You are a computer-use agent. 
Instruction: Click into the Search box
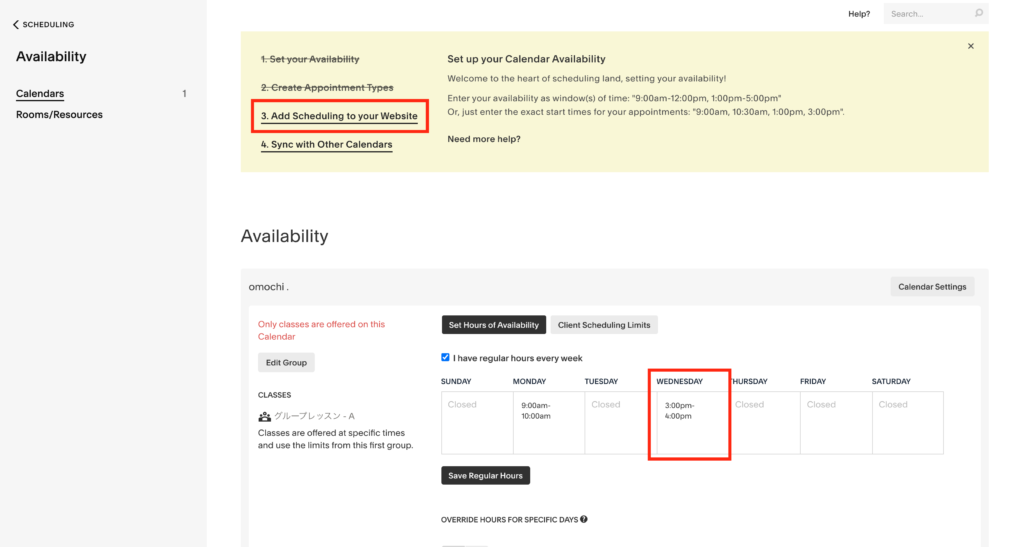929,14
